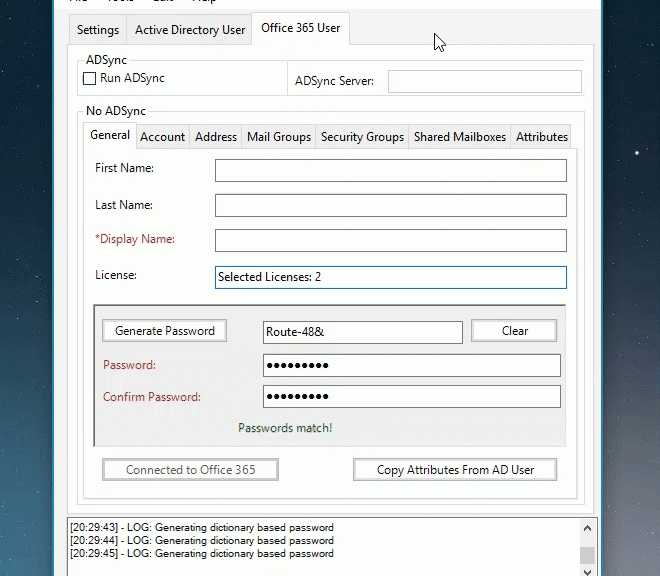Click the Connected to Office 365 button
The image size is (660, 576).
(190, 469)
